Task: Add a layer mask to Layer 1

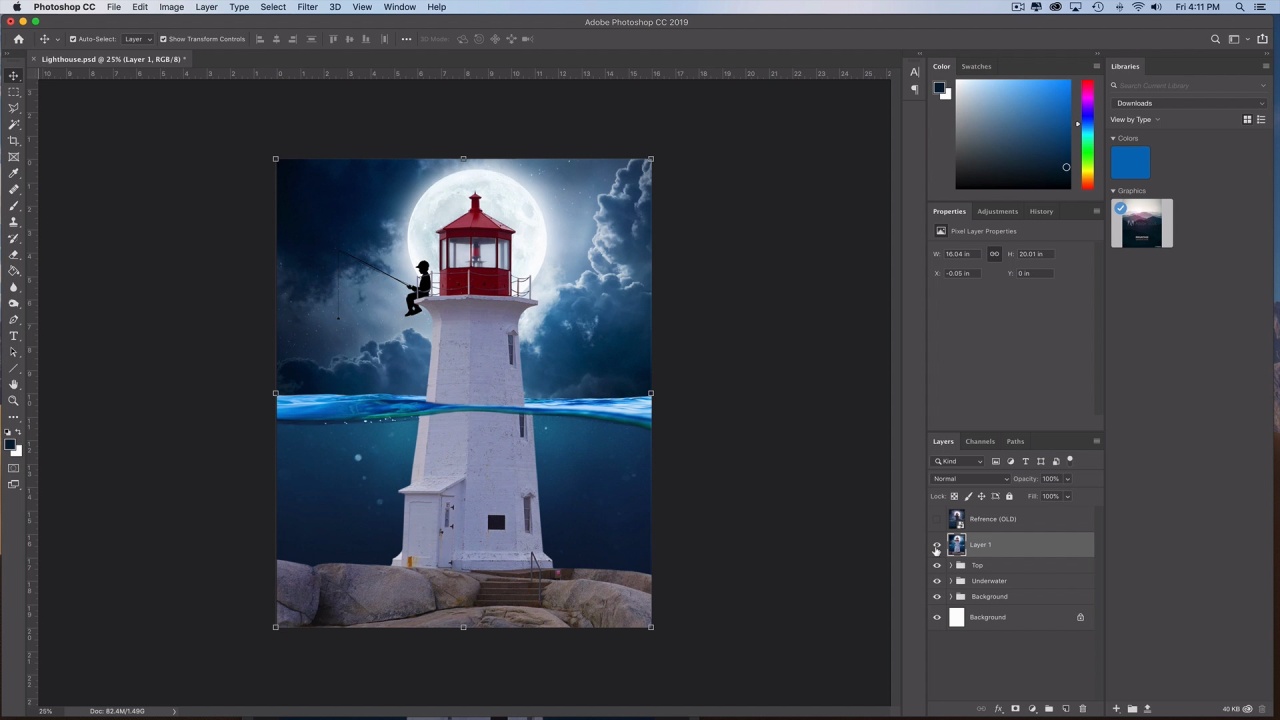Action: pyautogui.click(x=1015, y=709)
